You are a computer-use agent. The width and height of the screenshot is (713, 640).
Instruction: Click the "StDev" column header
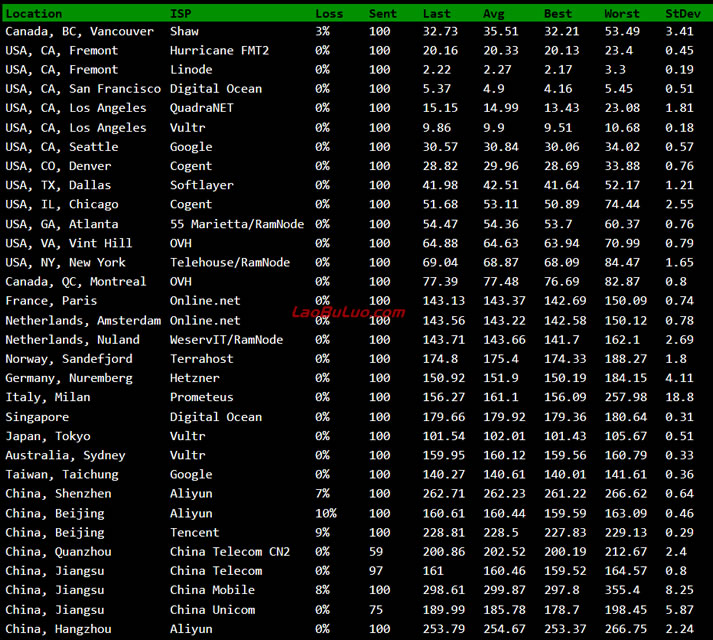(x=683, y=14)
